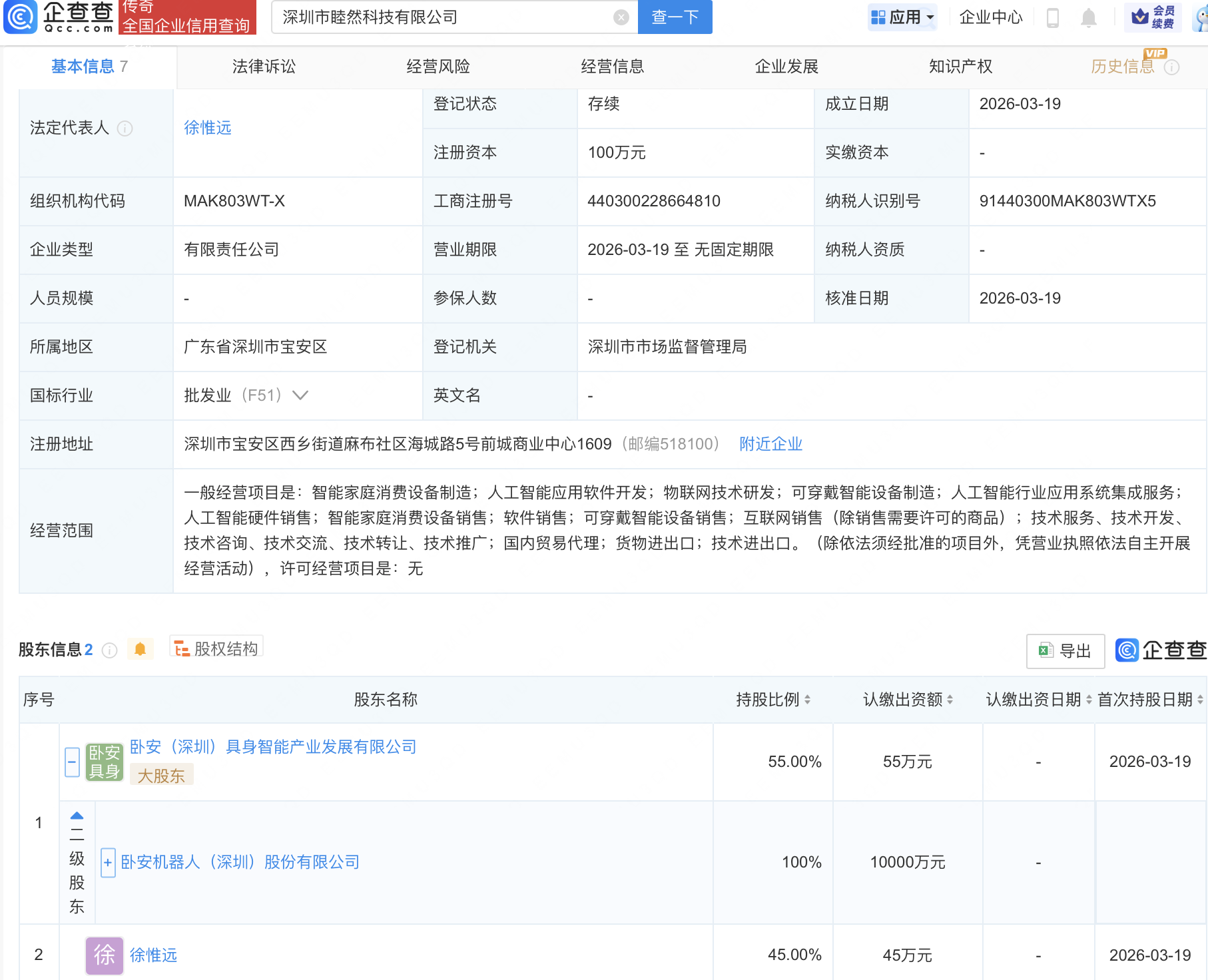This screenshot has width=1208, height=980.
Task: Click the Excel icon on the 导出 button
Action: pyautogui.click(x=1045, y=650)
